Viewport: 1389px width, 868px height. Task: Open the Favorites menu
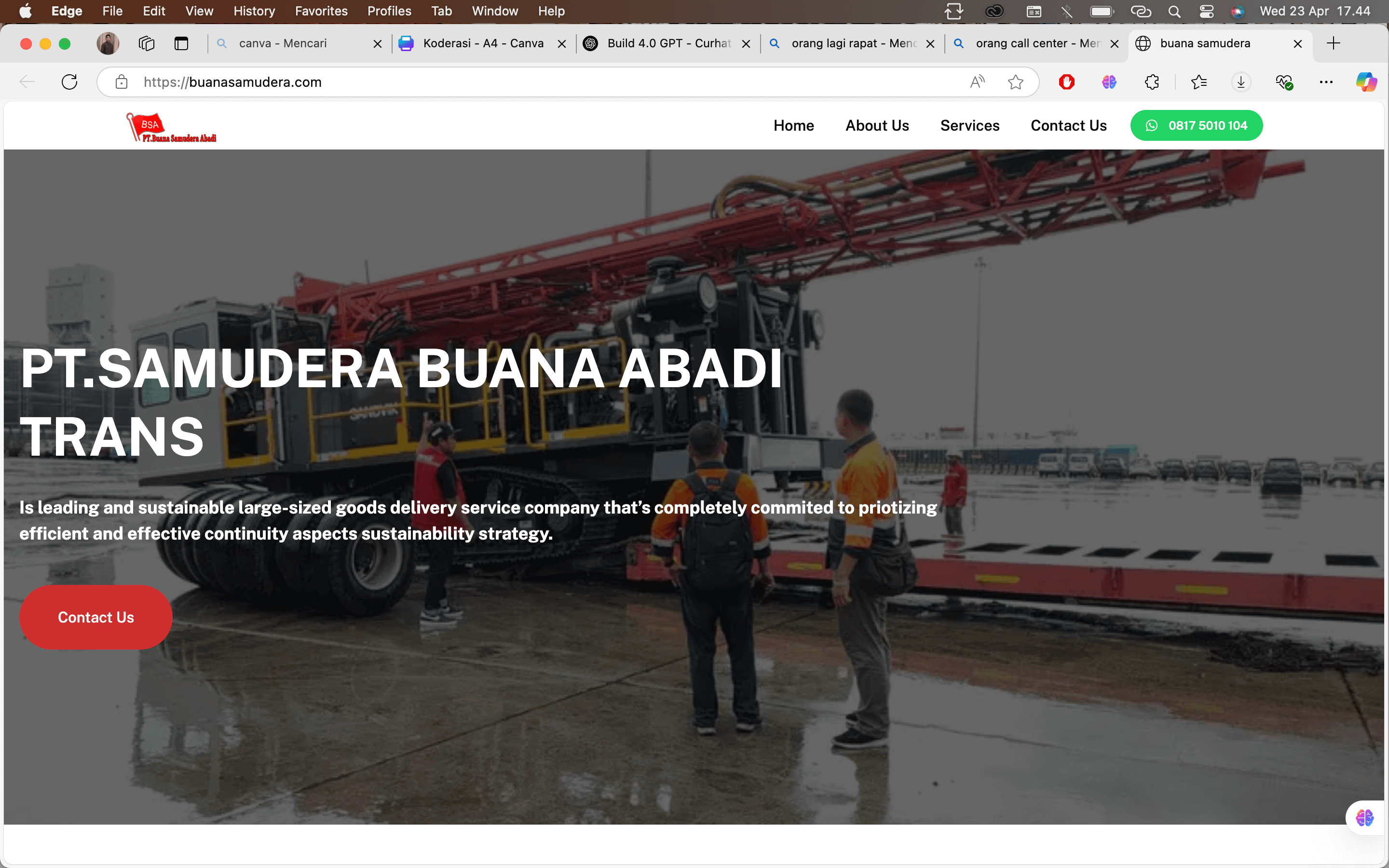[321, 11]
